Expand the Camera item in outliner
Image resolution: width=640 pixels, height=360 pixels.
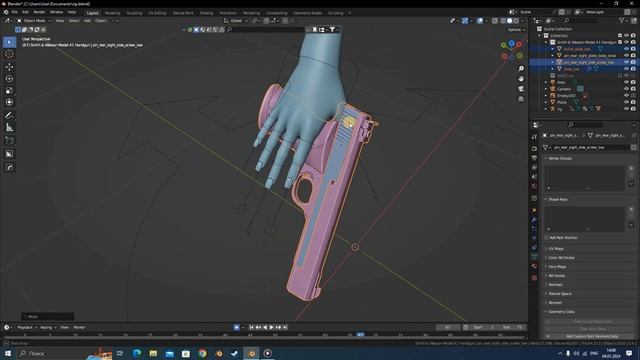click(x=546, y=89)
